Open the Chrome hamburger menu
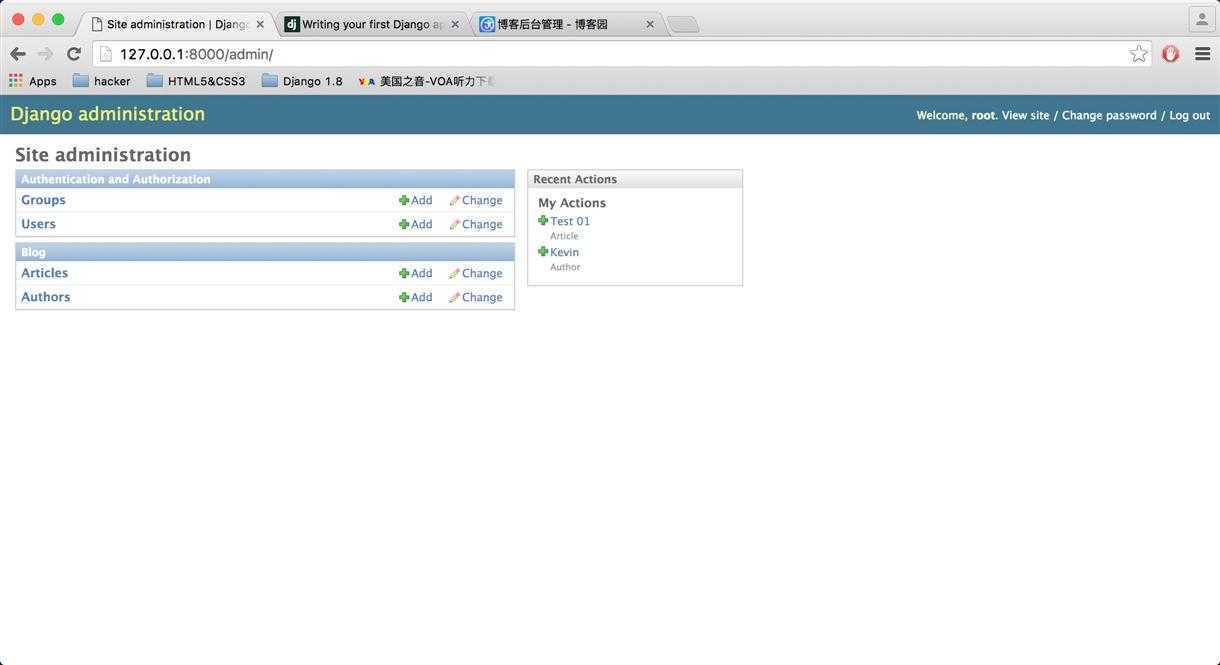The height and width of the screenshot is (665, 1220). click(1202, 54)
